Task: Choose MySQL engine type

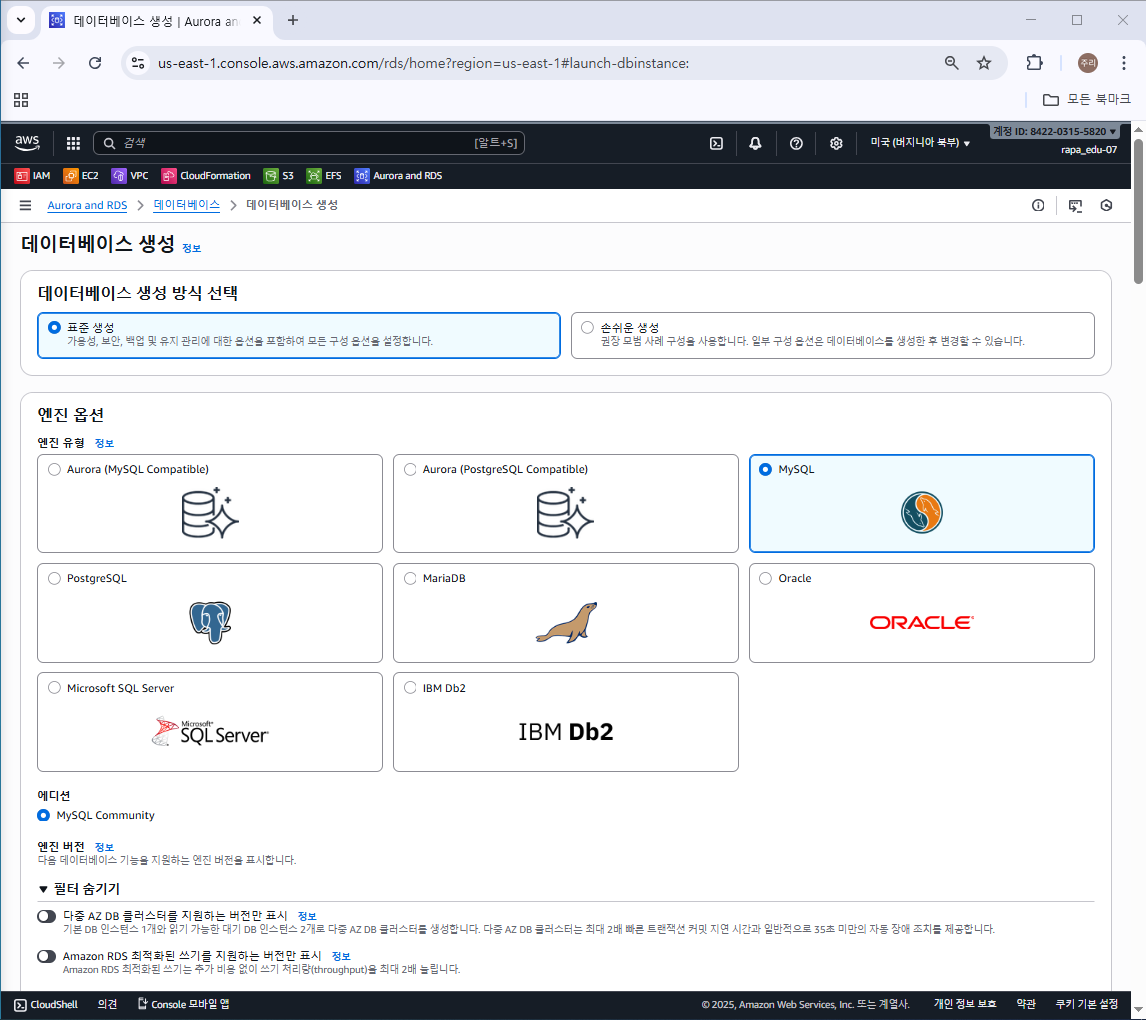Action: click(x=922, y=503)
